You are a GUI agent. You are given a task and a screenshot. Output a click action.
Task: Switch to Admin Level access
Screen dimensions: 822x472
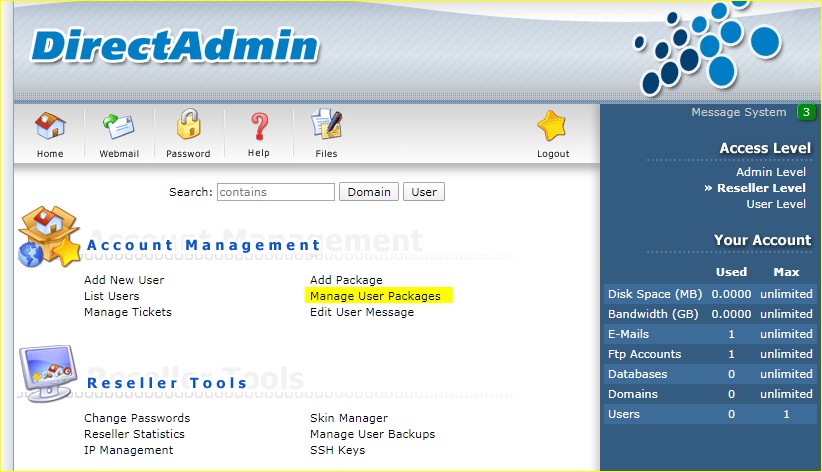[x=770, y=172]
